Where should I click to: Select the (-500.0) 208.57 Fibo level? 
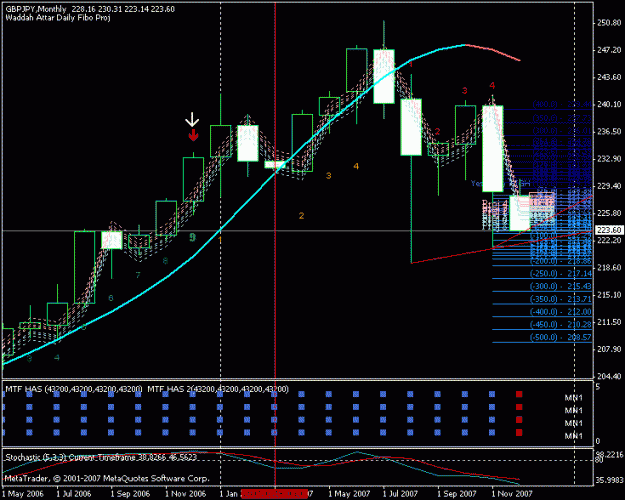coord(561,338)
